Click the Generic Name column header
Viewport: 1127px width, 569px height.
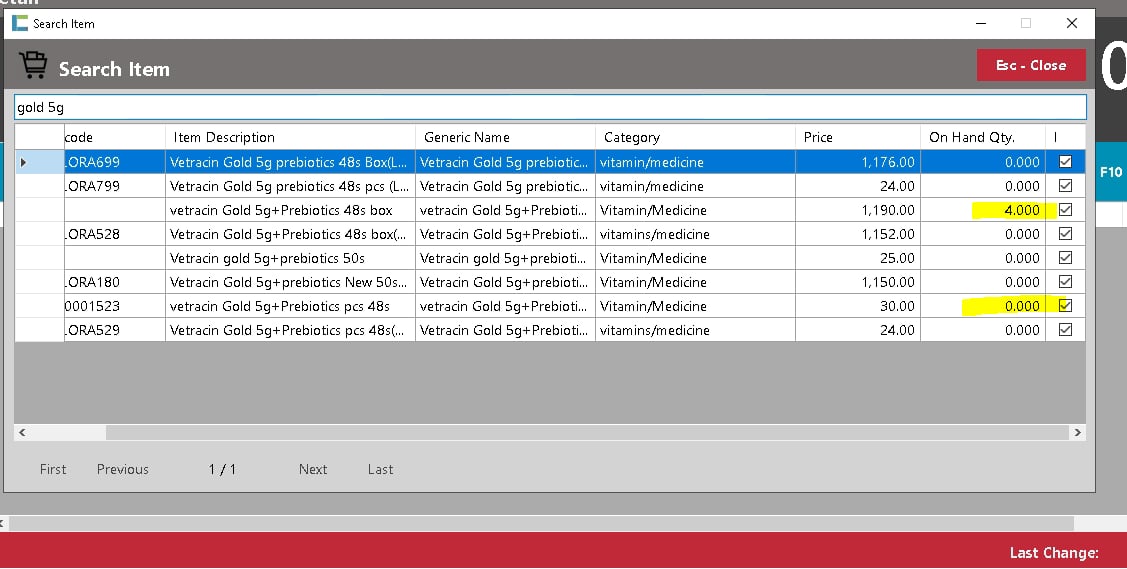click(x=504, y=137)
